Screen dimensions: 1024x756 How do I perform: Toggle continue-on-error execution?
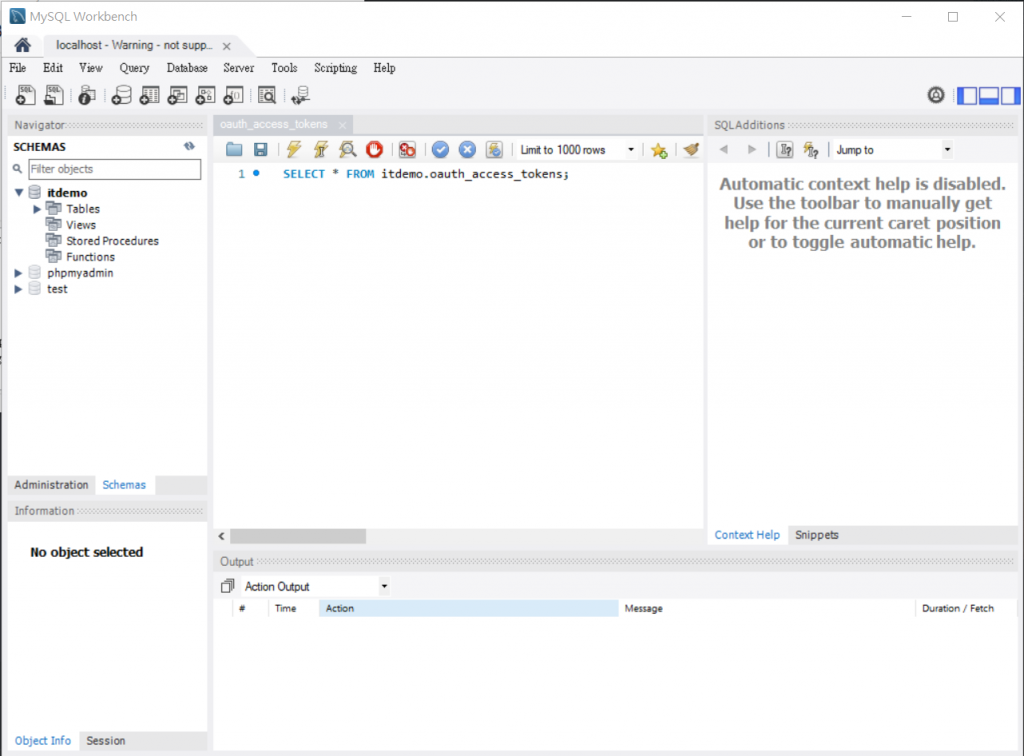tap(407, 150)
